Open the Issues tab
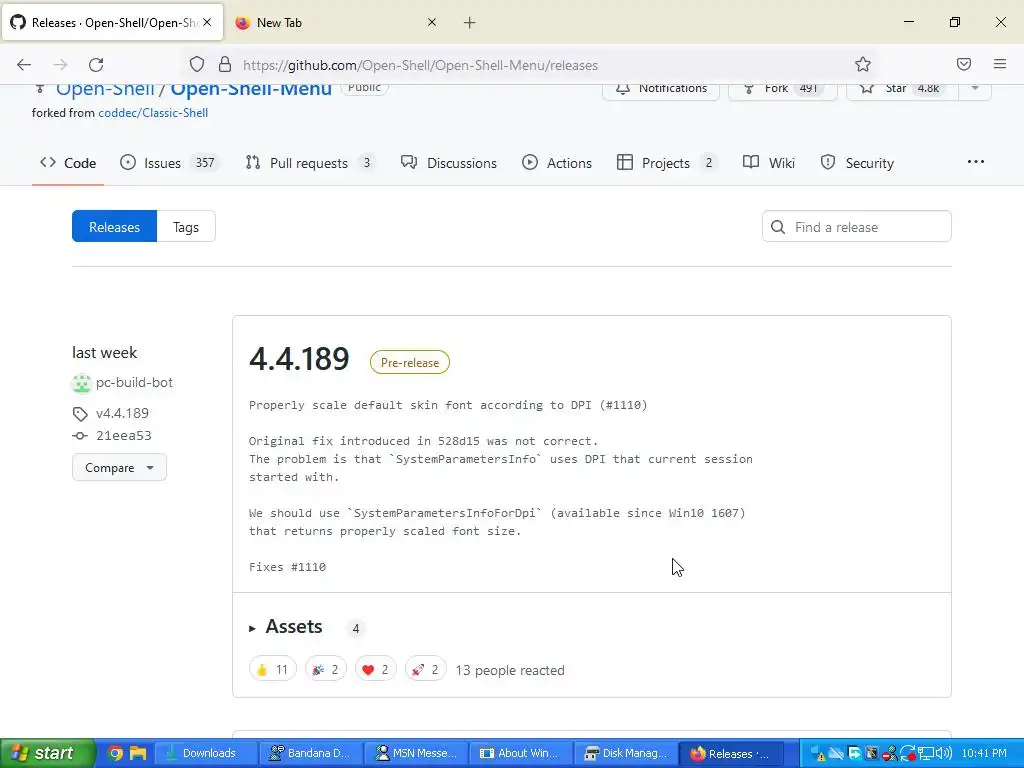The width and height of the screenshot is (1024, 768). [x=170, y=163]
